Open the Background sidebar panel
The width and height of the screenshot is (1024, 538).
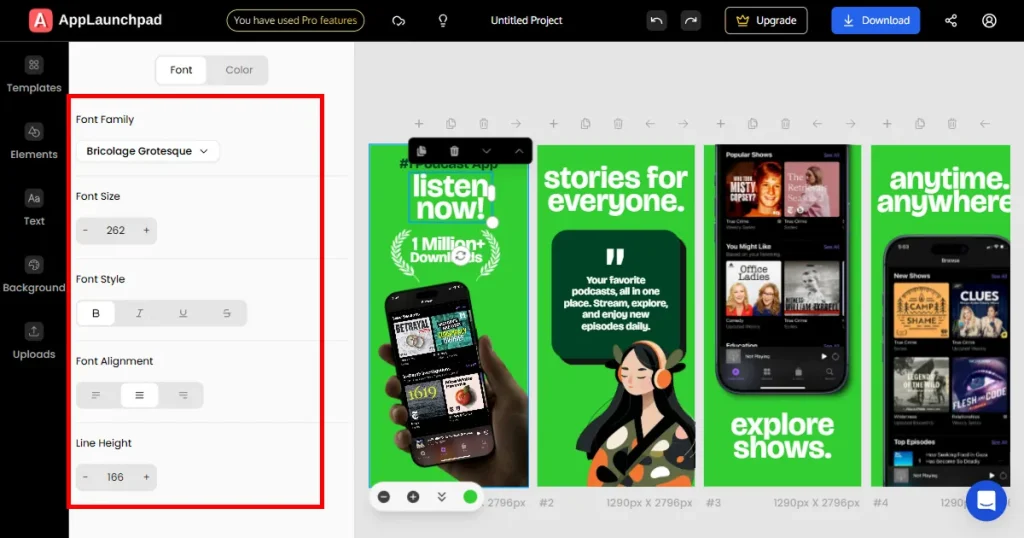[x=34, y=274]
